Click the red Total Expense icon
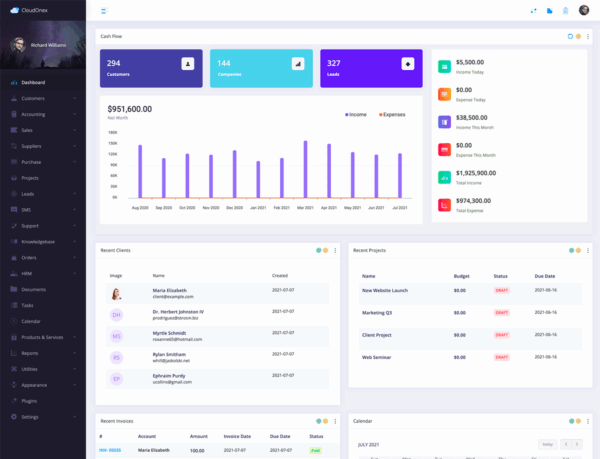 [x=444, y=205]
